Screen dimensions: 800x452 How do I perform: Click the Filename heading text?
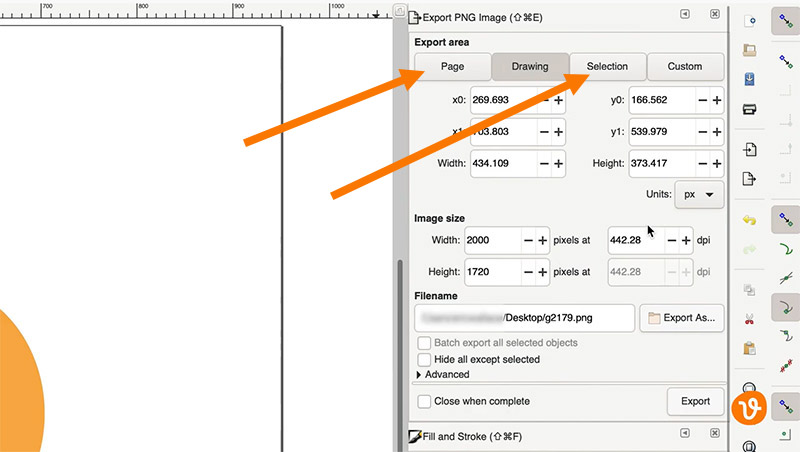436,296
